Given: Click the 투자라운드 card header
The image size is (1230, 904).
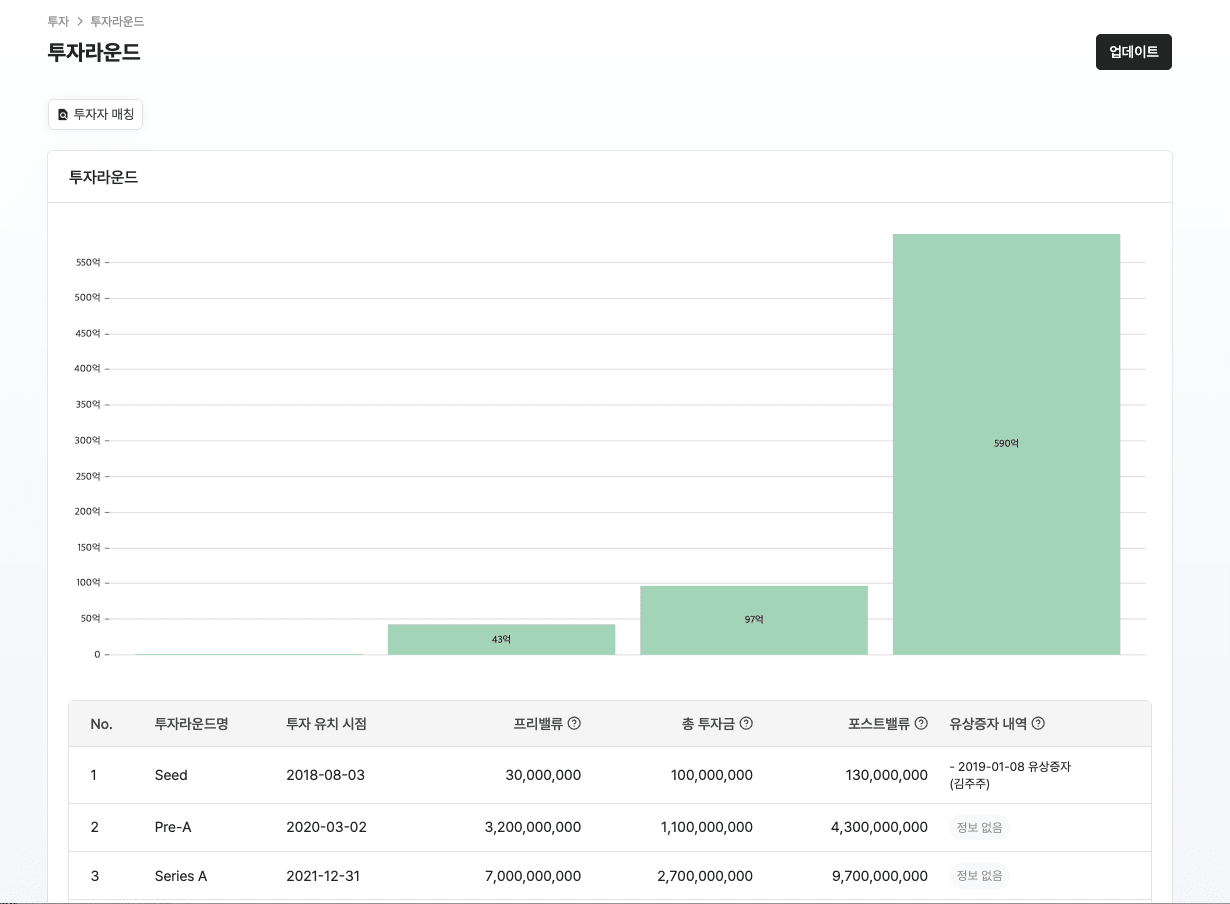Looking at the screenshot, I should [103, 177].
